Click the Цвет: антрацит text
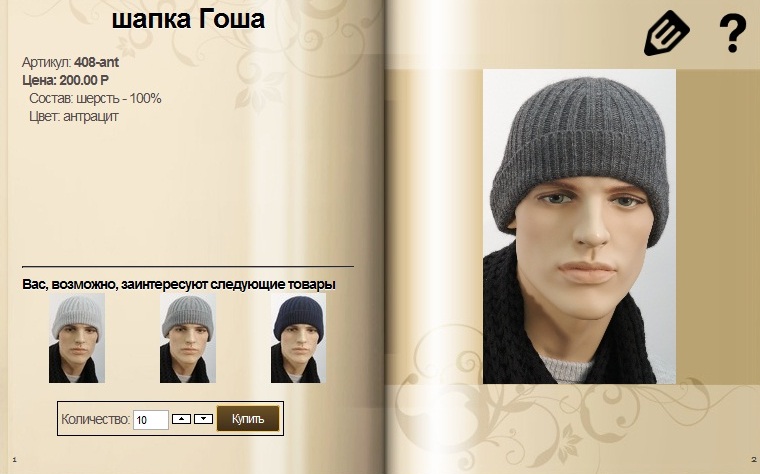Screen dimensions: 760x474 [x=74, y=116]
